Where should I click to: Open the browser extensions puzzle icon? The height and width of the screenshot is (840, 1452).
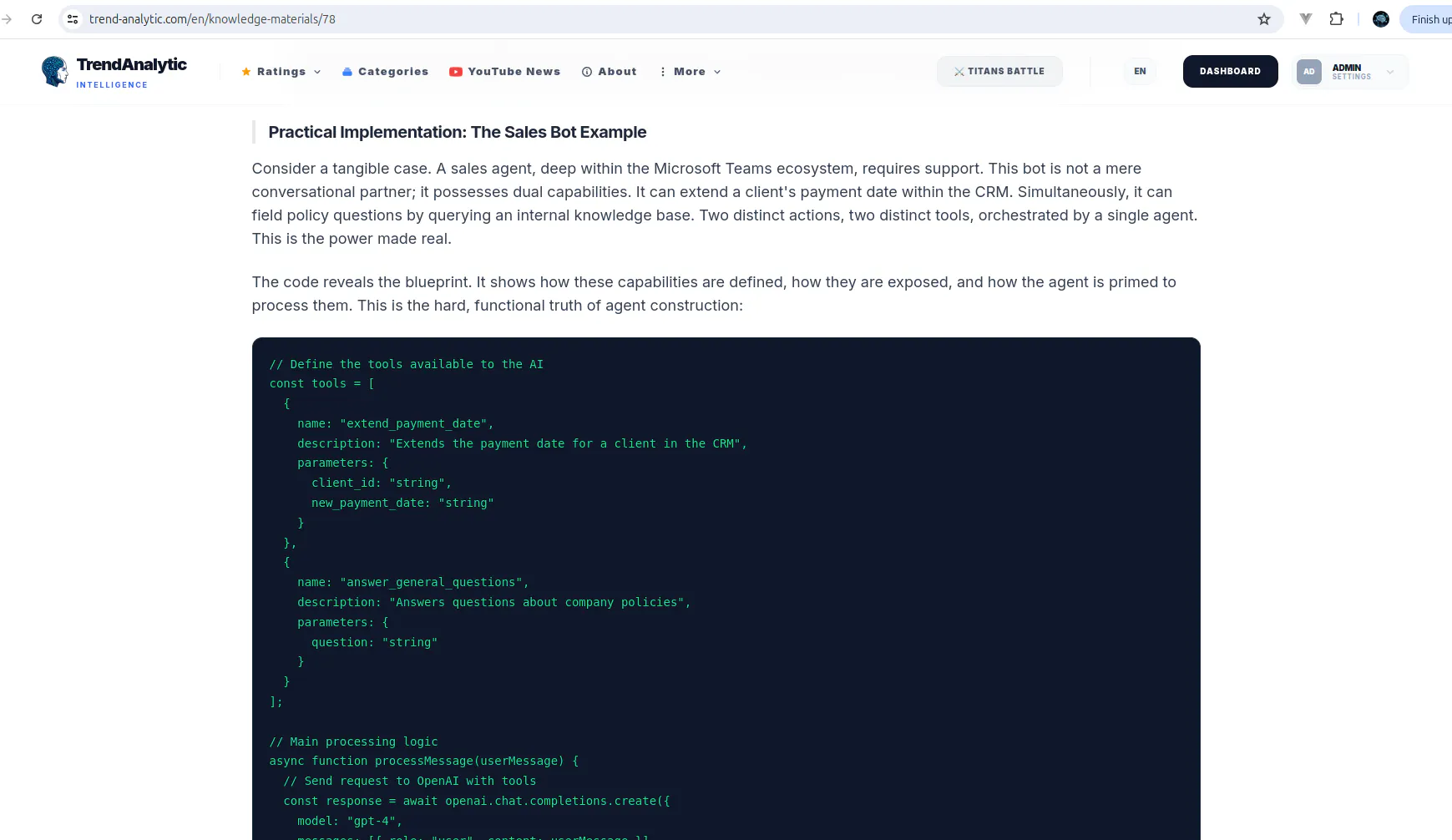pyautogui.click(x=1337, y=19)
